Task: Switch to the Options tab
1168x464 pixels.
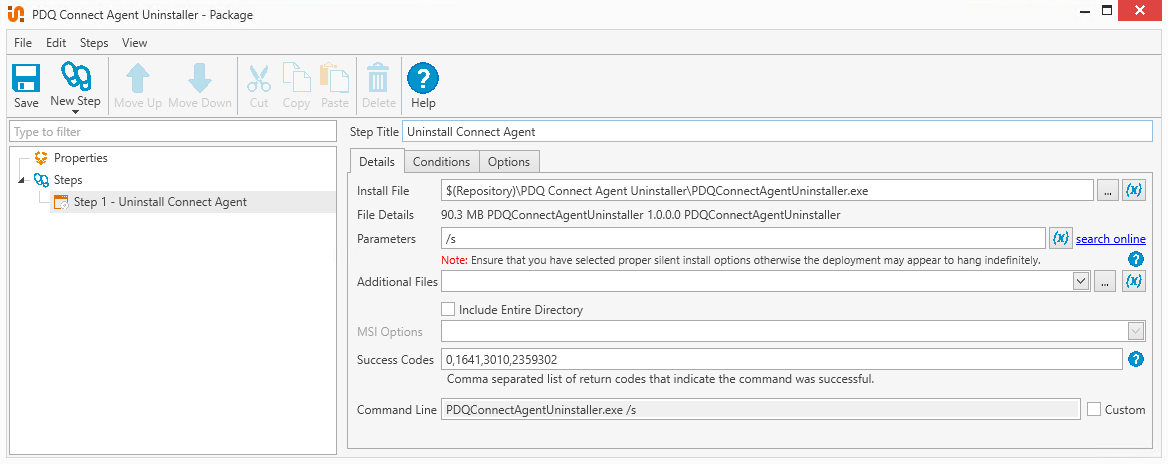Action: pos(509,162)
